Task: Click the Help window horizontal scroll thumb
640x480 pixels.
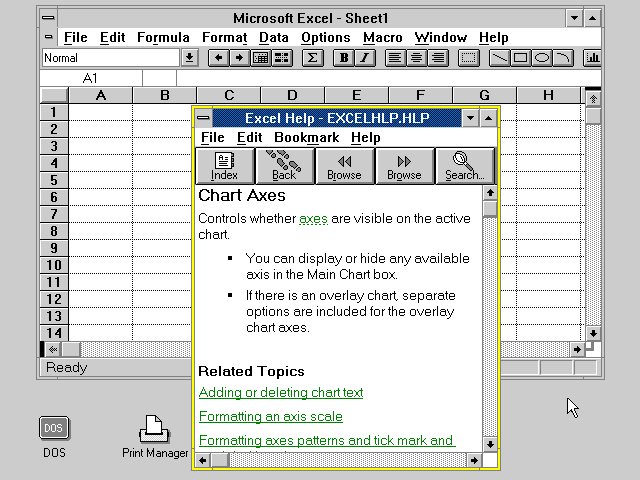Action: click(x=220, y=461)
